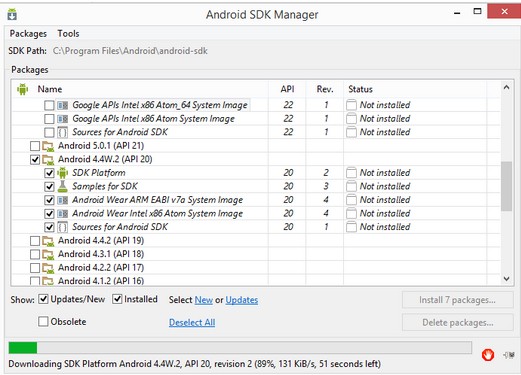Click the Android SDK Manager title bar icon
This screenshot has width=521, height=375.
pyautogui.click(x=12, y=15)
